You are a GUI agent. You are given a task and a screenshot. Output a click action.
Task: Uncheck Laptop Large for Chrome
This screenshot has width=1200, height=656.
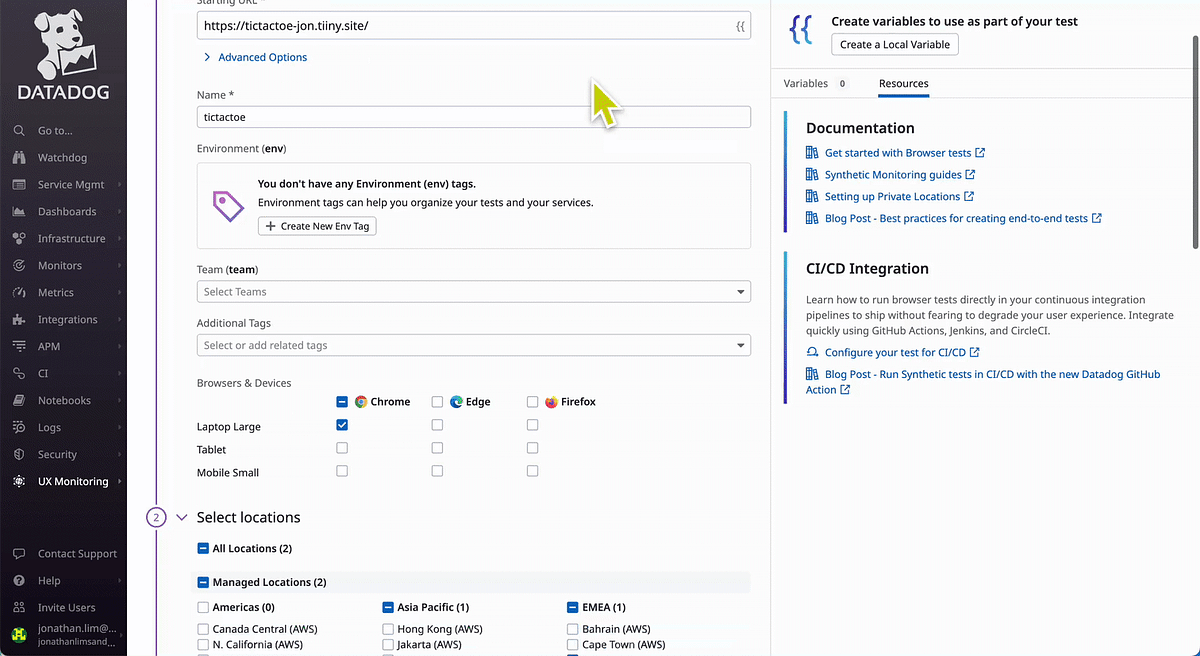click(x=342, y=426)
